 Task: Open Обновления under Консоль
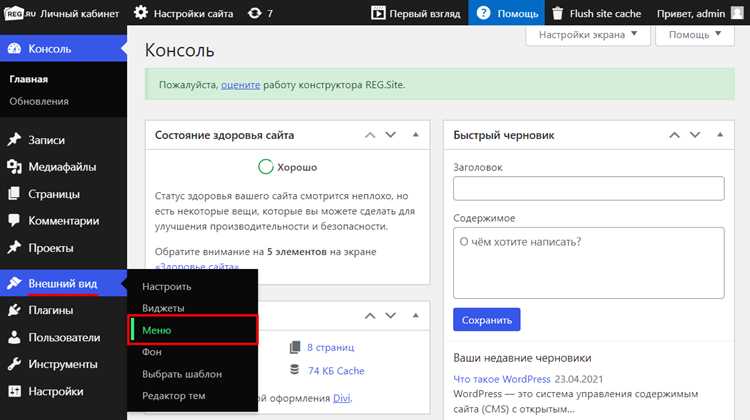39,101
